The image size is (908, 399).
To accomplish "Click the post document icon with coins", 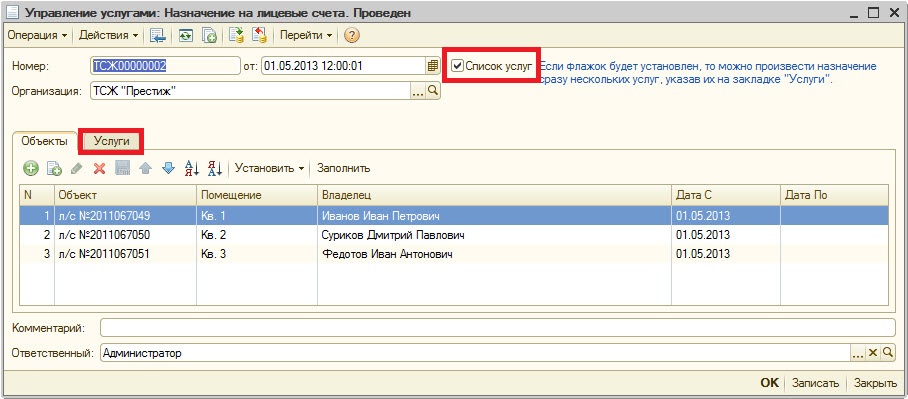I will coord(236,35).
